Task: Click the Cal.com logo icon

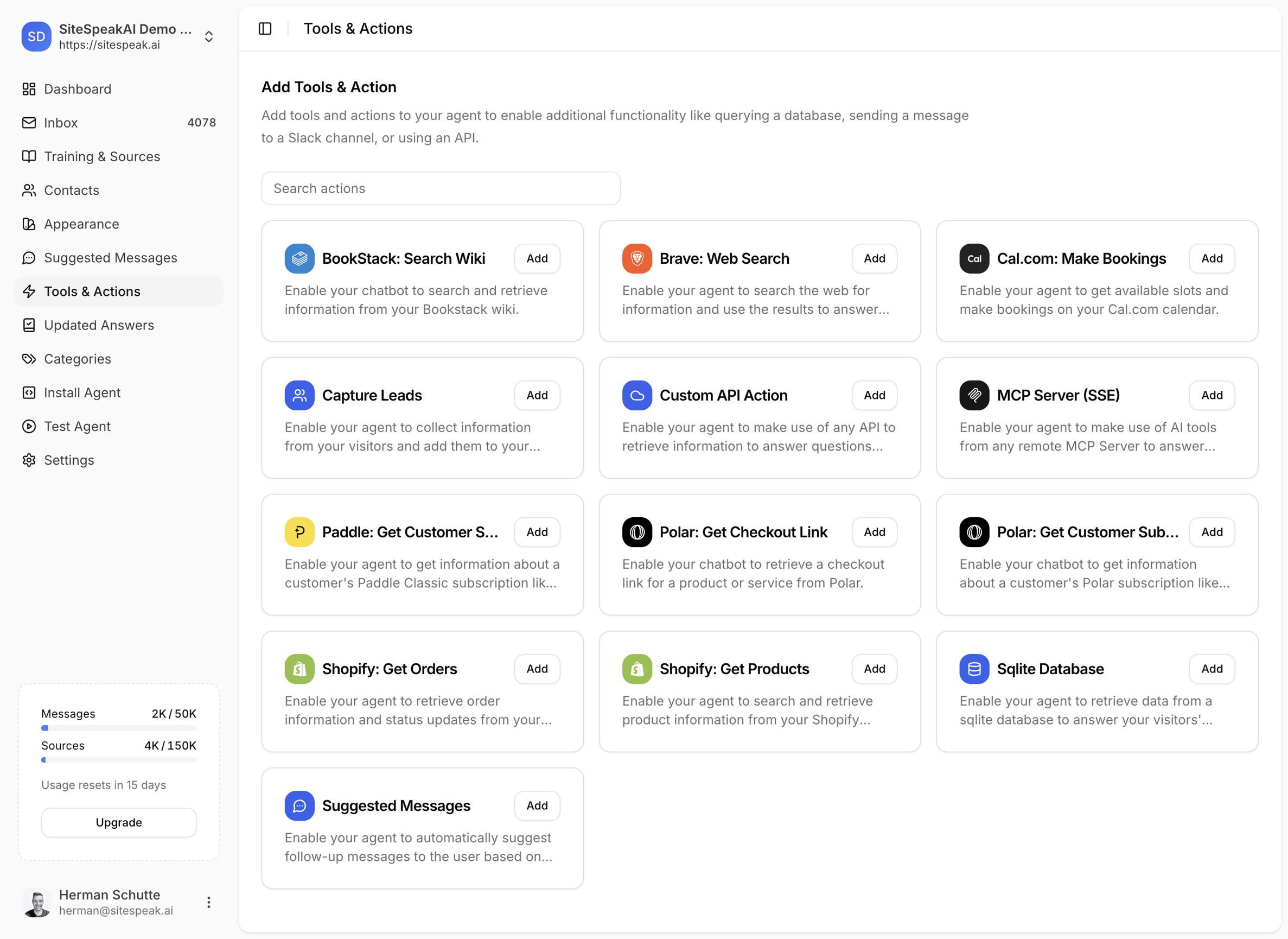Action: (x=974, y=258)
